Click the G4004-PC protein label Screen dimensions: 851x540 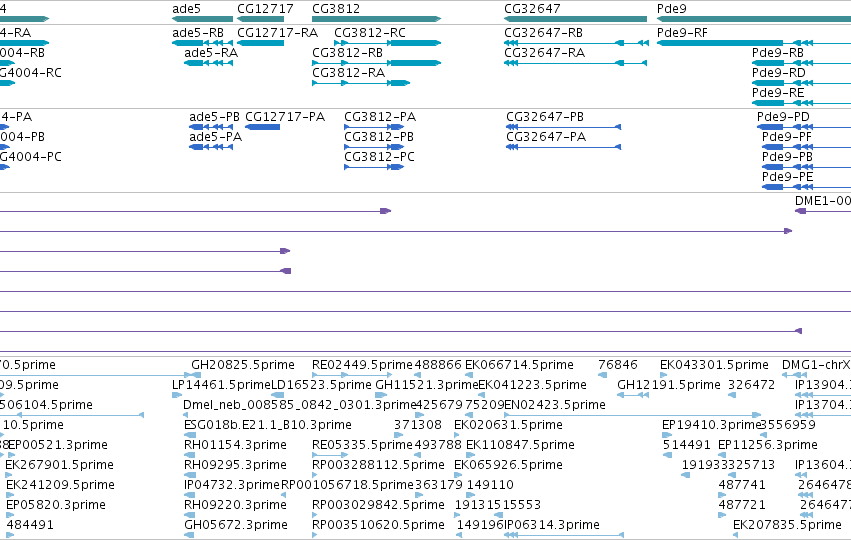(30, 157)
